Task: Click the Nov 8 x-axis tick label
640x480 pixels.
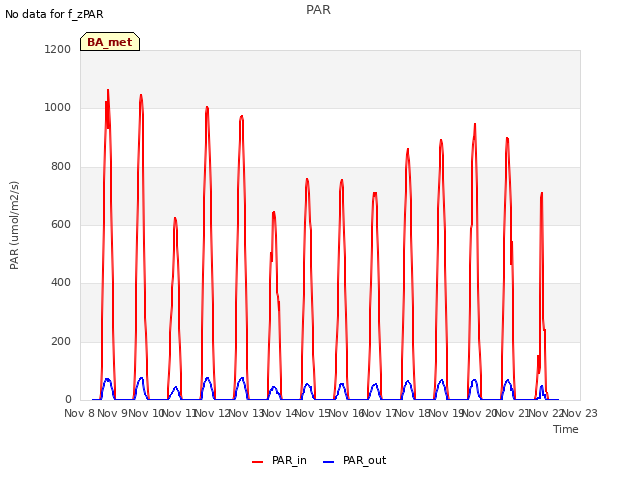Action: 80,413
